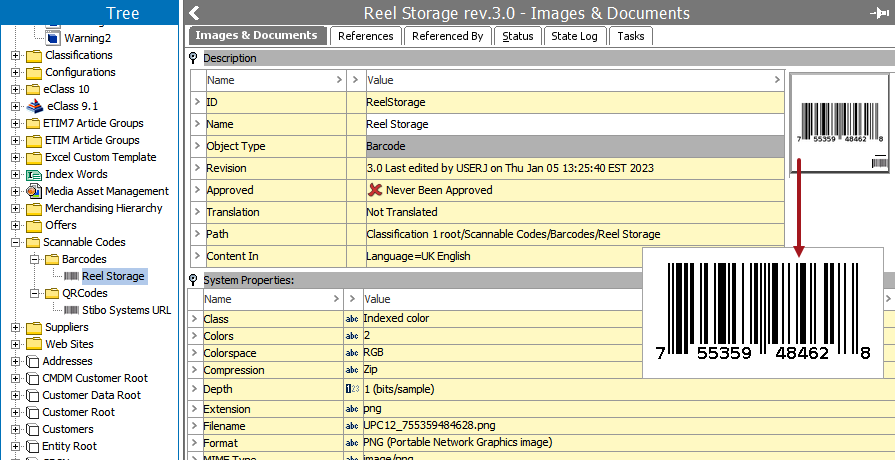
Task: Click the Entity Root icon
Action: (x=33, y=446)
